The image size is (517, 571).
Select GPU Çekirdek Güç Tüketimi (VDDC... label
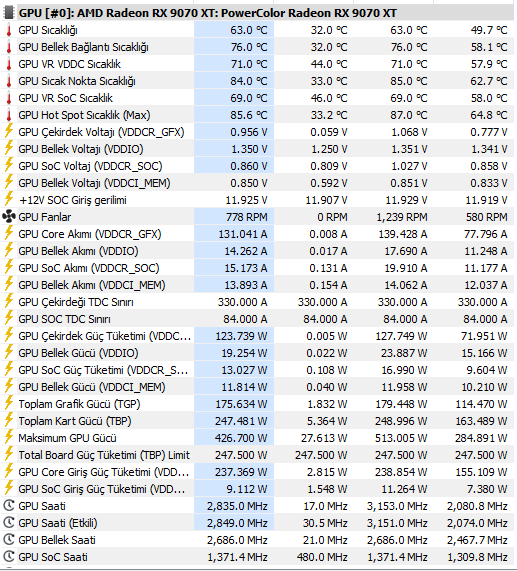pos(104,336)
